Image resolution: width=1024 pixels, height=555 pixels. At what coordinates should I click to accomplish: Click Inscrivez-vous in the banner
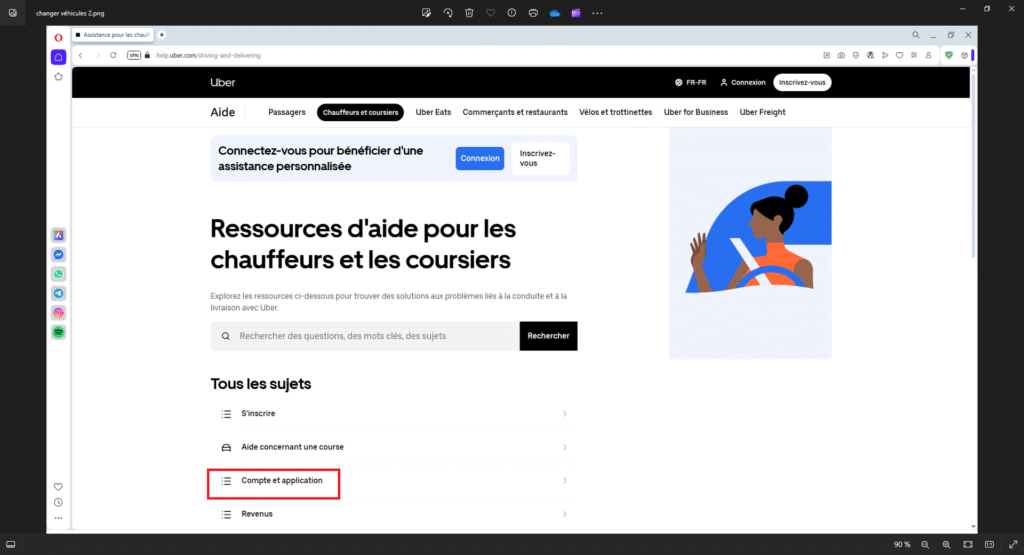point(540,159)
